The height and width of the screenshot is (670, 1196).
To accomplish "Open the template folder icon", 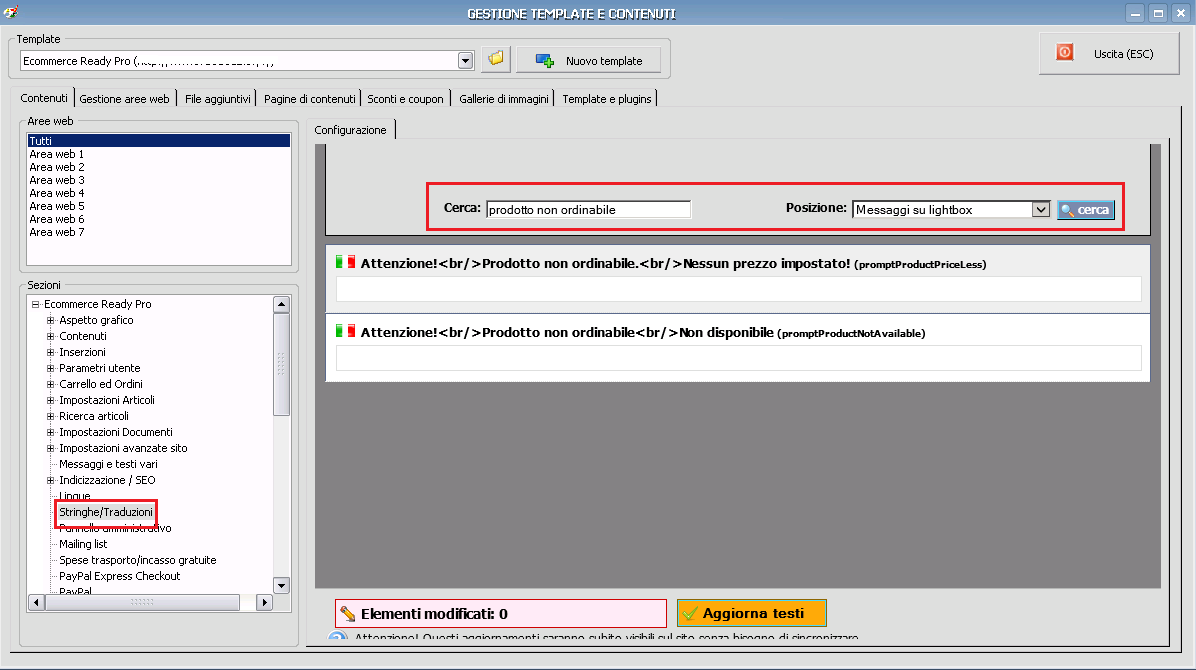I will click(x=496, y=59).
